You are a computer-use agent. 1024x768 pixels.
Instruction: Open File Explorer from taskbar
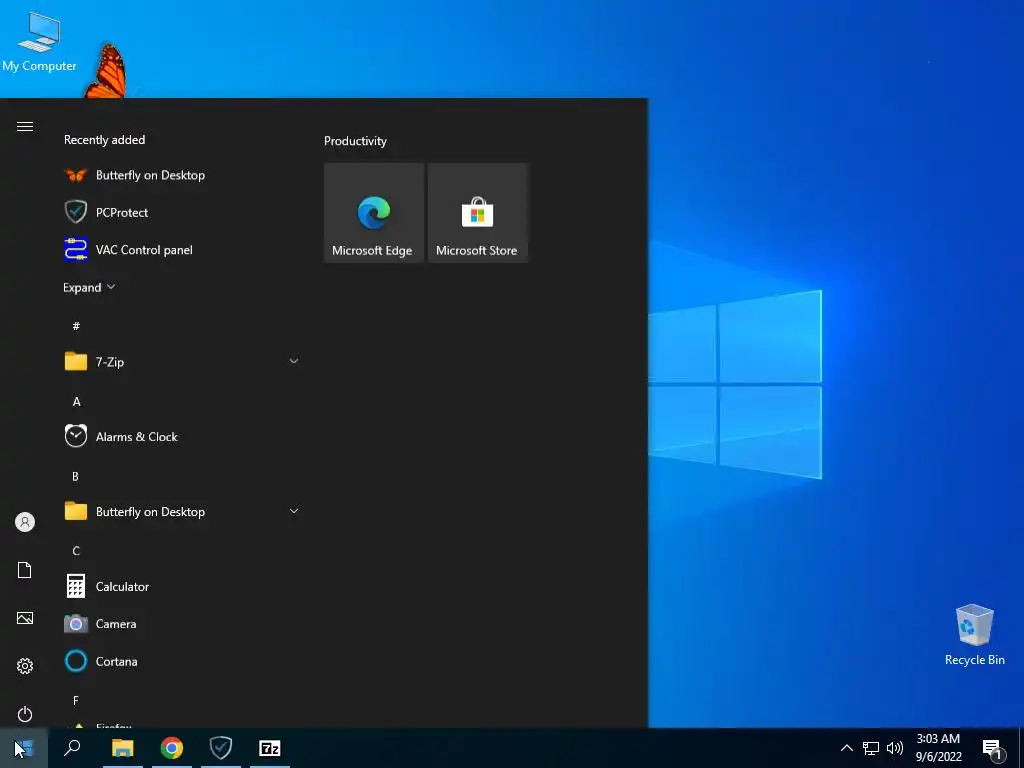122,748
